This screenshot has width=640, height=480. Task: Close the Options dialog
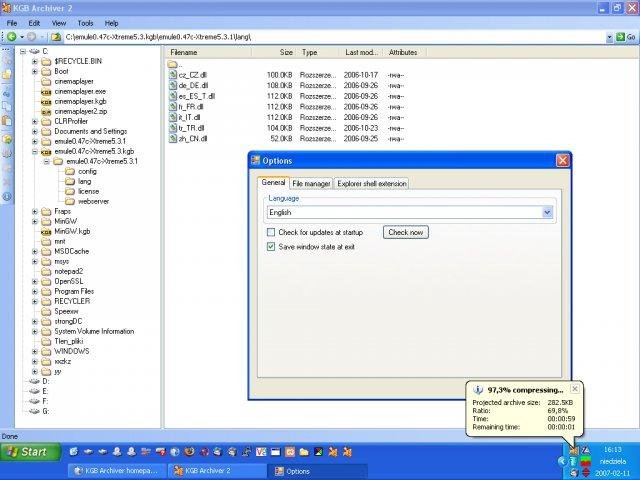(x=563, y=161)
